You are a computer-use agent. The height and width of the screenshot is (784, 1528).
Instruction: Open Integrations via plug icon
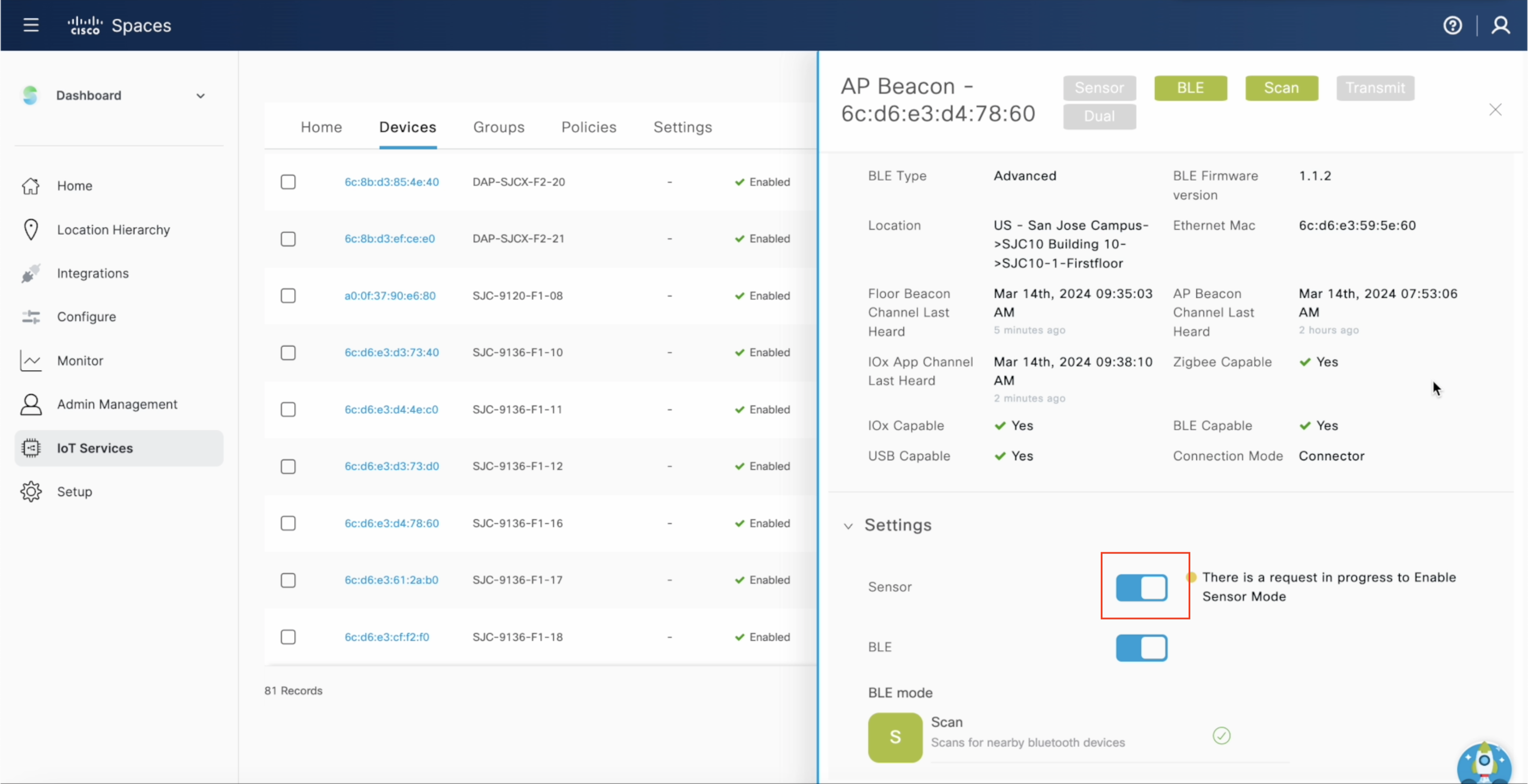click(31, 274)
